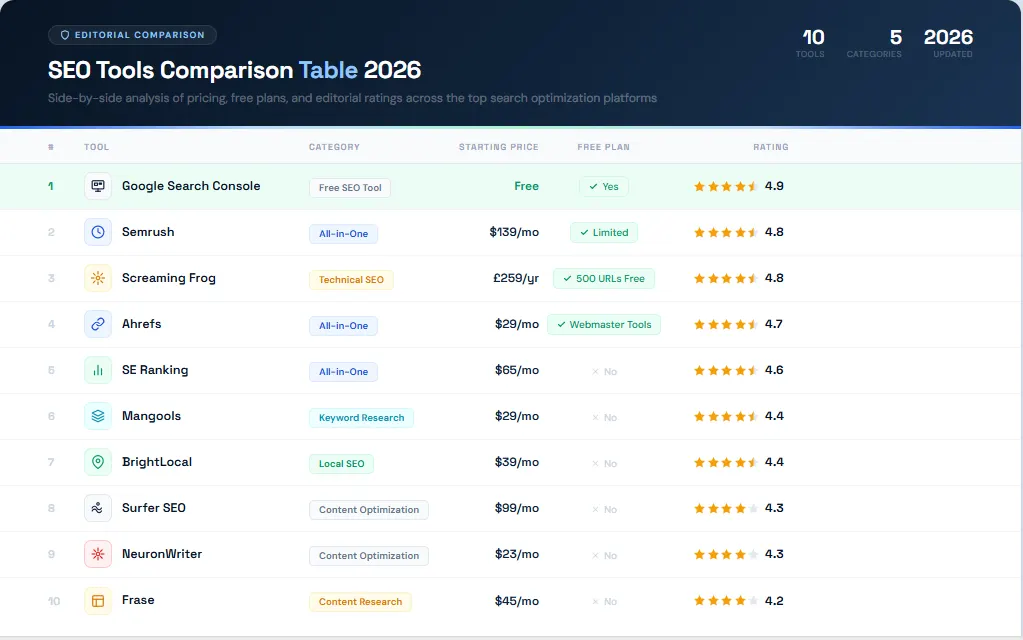Click the Ahrefs tool name
The width and height of the screenshot is (1023, 640).
(x=142, y=324)
